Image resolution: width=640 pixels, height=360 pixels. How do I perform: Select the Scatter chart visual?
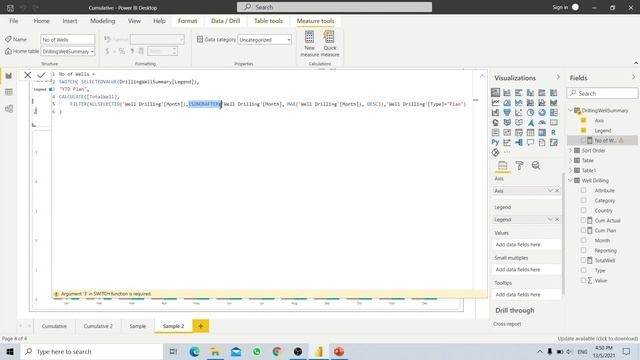click(x=518, y=112)
